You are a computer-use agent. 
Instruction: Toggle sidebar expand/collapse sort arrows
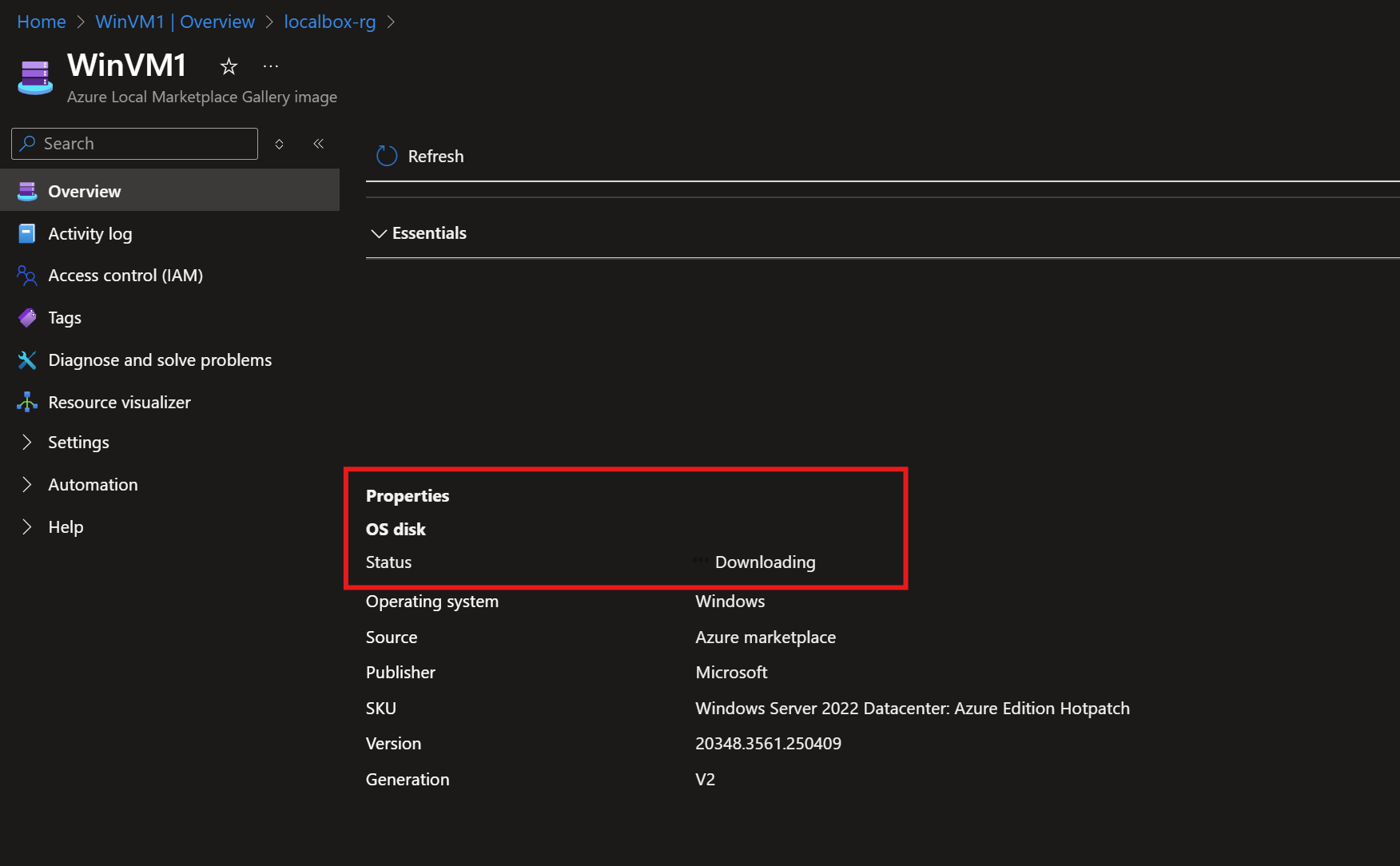coord(280,144)
